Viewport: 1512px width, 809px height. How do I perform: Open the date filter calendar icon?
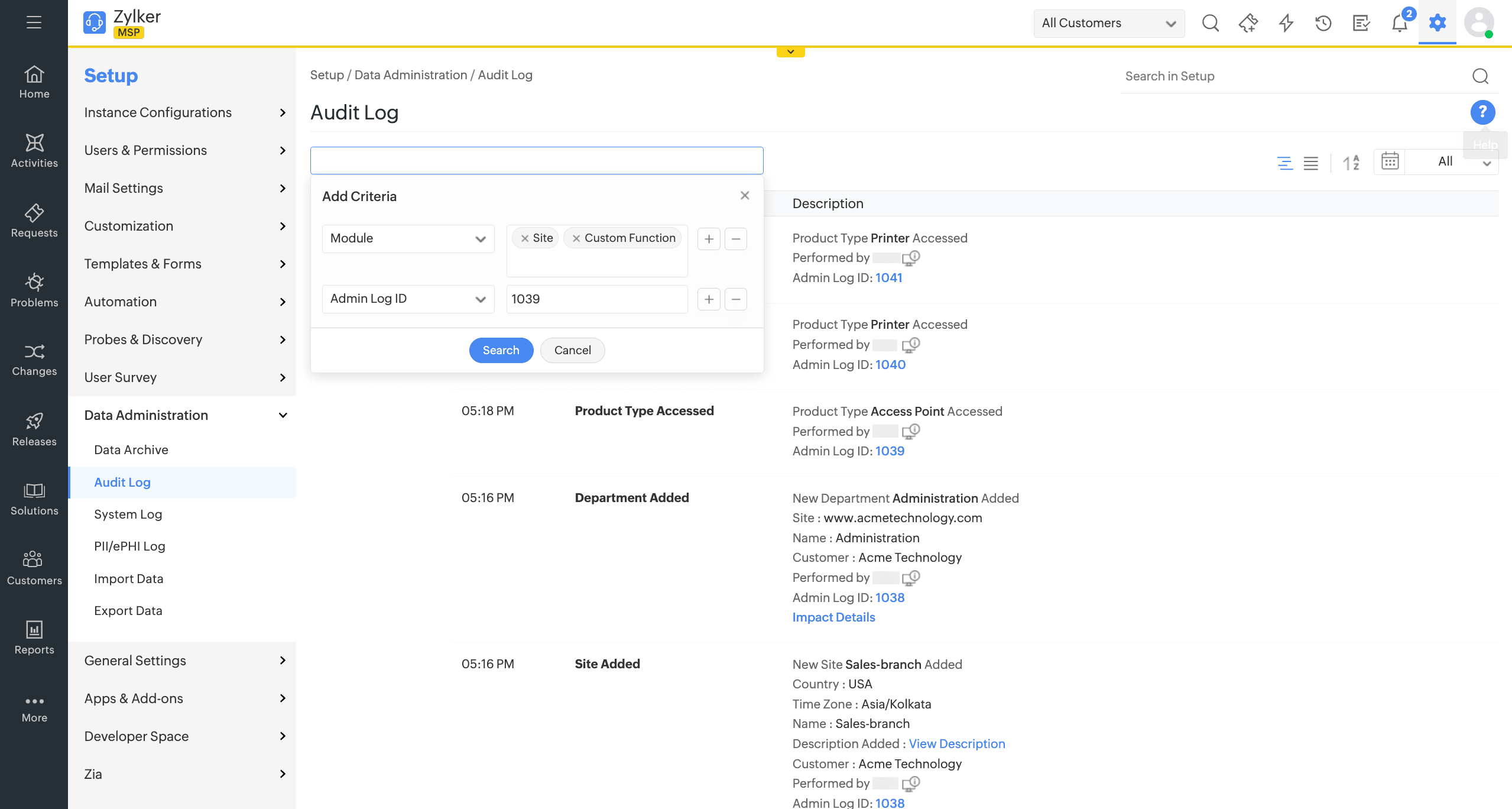click(1390, 161)
